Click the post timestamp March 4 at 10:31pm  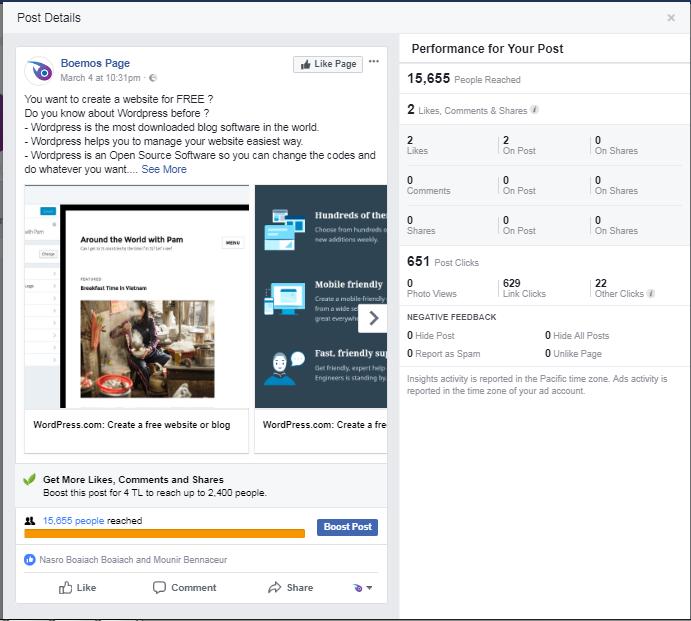[x=100, y=78]
